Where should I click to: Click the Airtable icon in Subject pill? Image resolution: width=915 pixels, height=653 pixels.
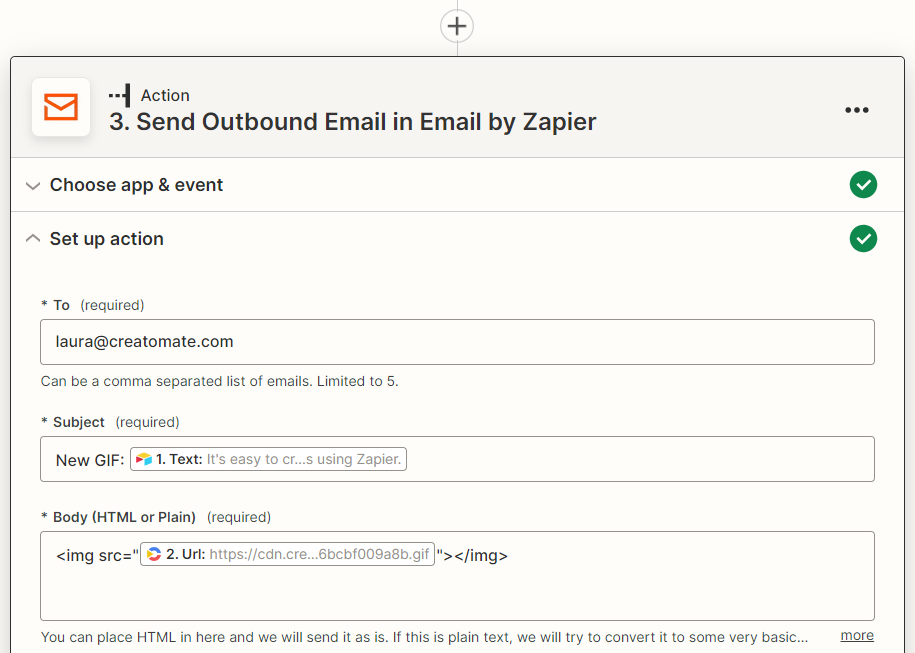pos(144,459)
